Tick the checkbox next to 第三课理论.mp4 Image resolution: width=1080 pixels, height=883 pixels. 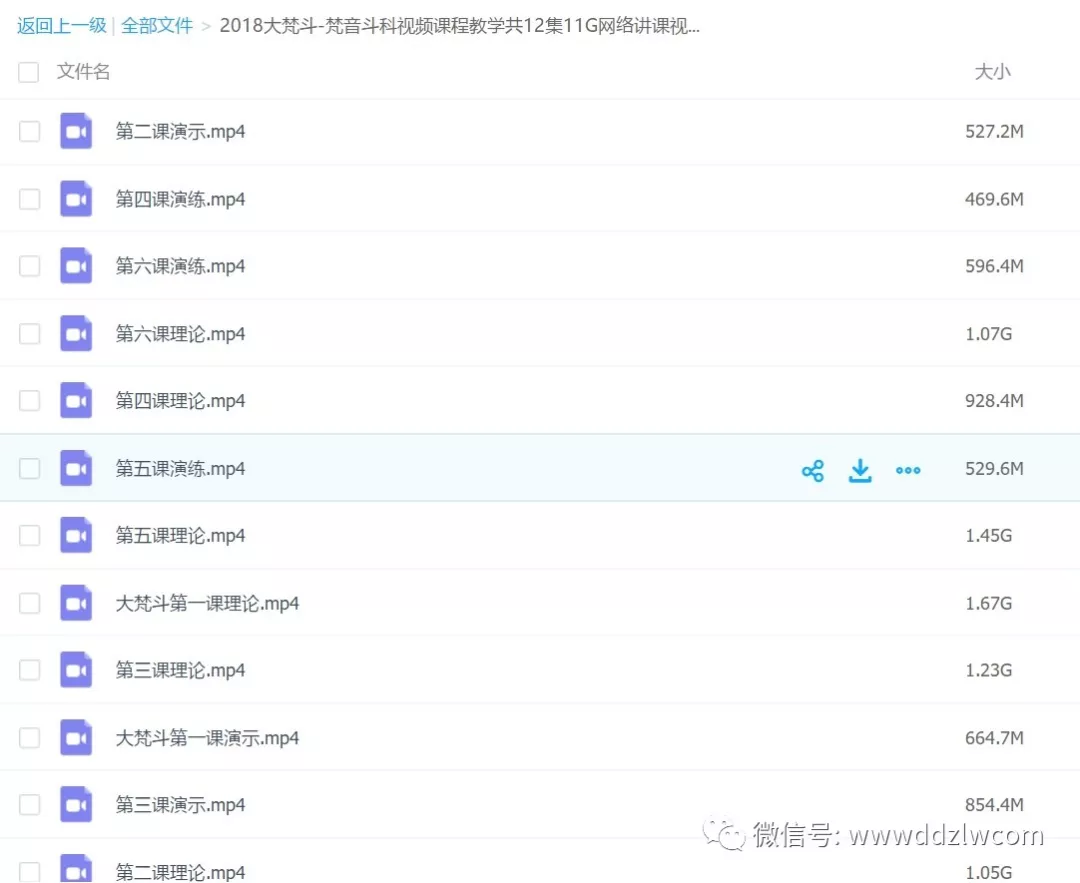[29, 670]
